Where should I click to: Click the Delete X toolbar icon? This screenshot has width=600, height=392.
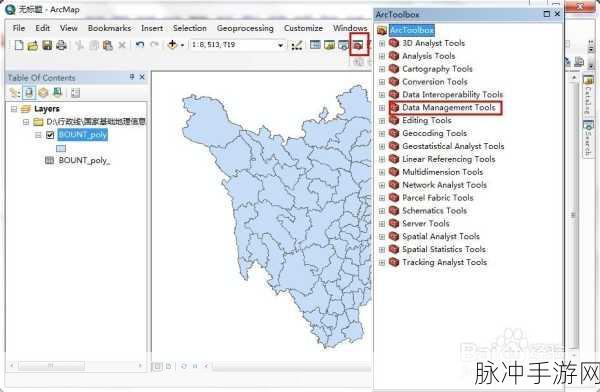coord(122,46)
